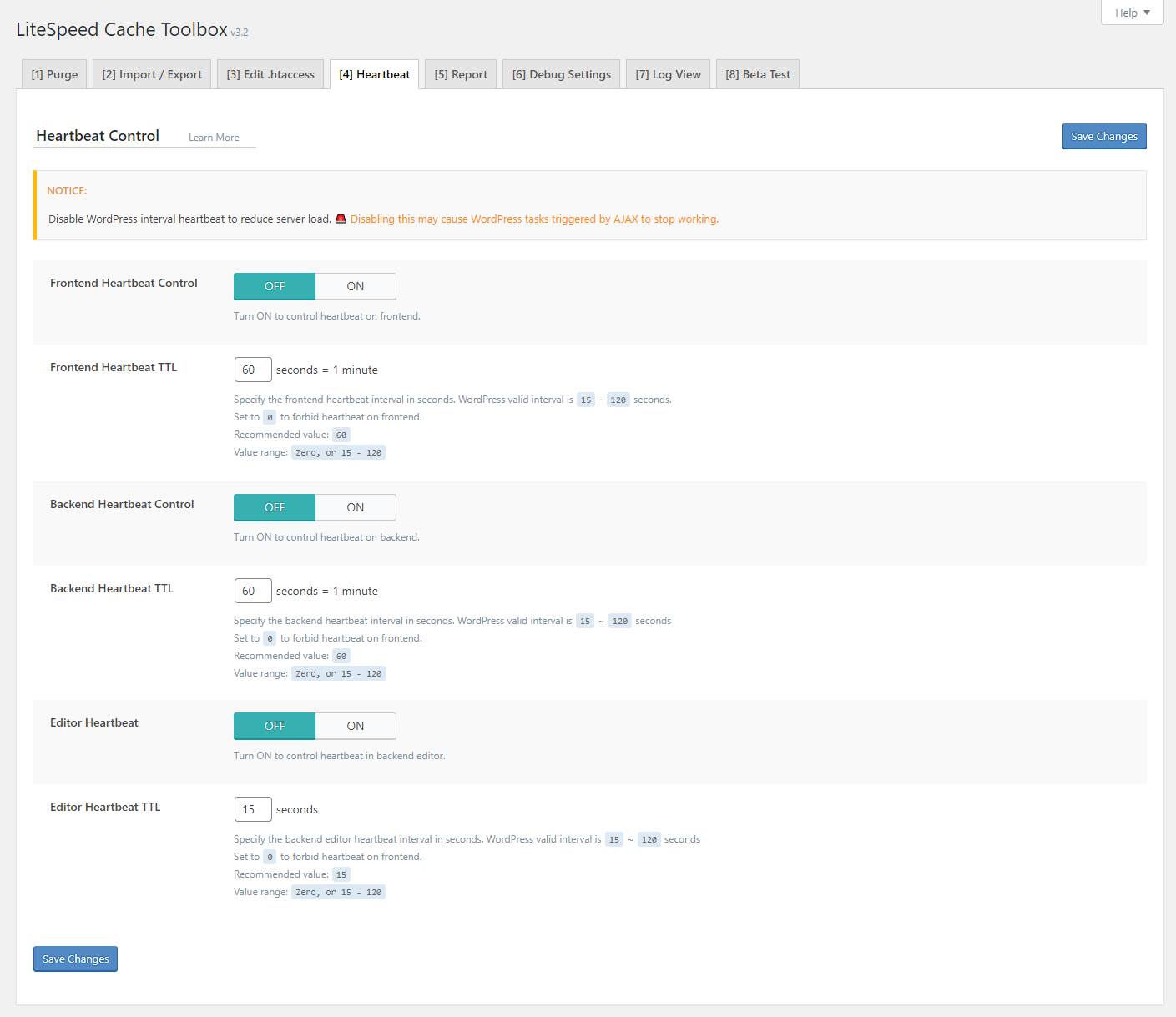The height and width of the screenshot is (1017, 1176).
Task: Click the bottom Save Changes button
Action: click(75, 959)
